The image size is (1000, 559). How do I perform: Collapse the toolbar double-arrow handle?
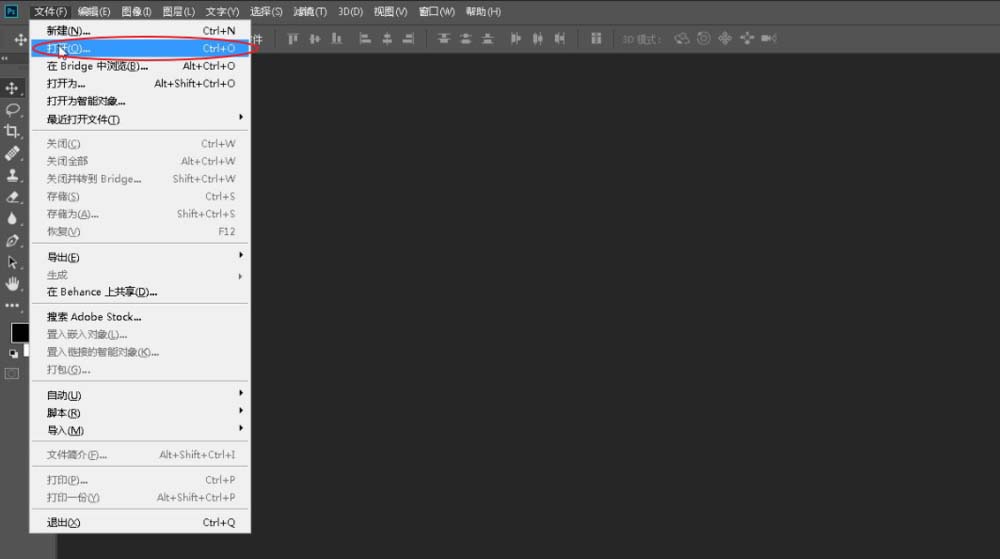pyautogui.click(x=5, y=59)
